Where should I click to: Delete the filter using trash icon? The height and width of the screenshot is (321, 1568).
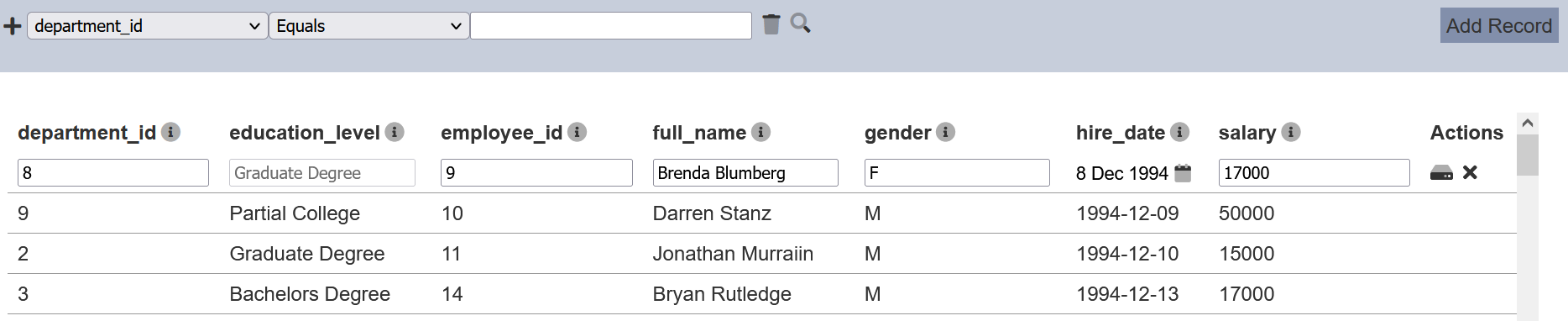[x=771, y=24]
